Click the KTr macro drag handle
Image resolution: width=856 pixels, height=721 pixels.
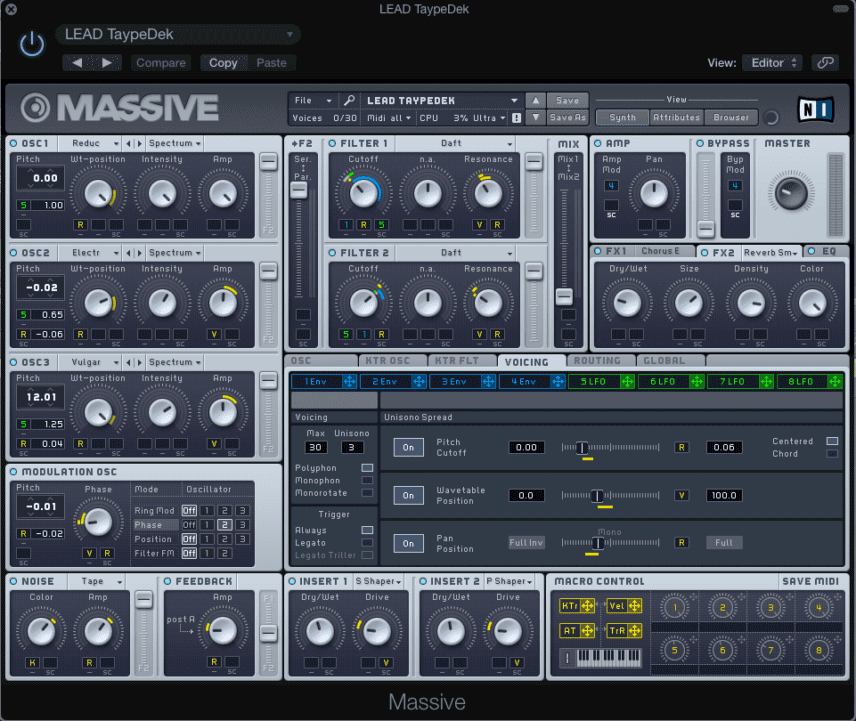587,606
